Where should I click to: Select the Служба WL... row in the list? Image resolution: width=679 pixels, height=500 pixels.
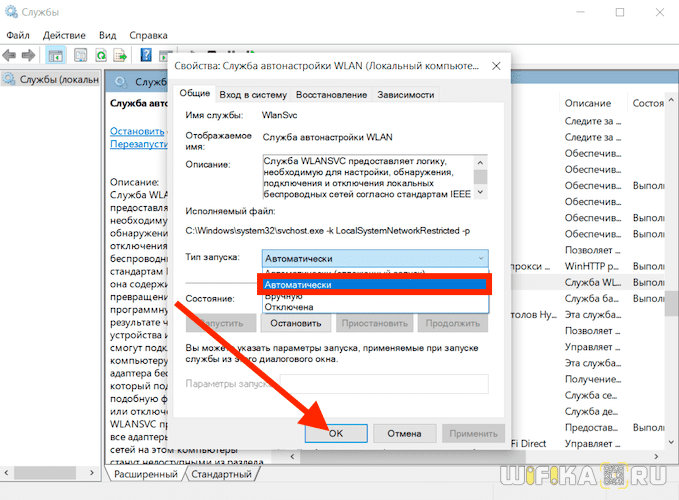coord(592,282)
